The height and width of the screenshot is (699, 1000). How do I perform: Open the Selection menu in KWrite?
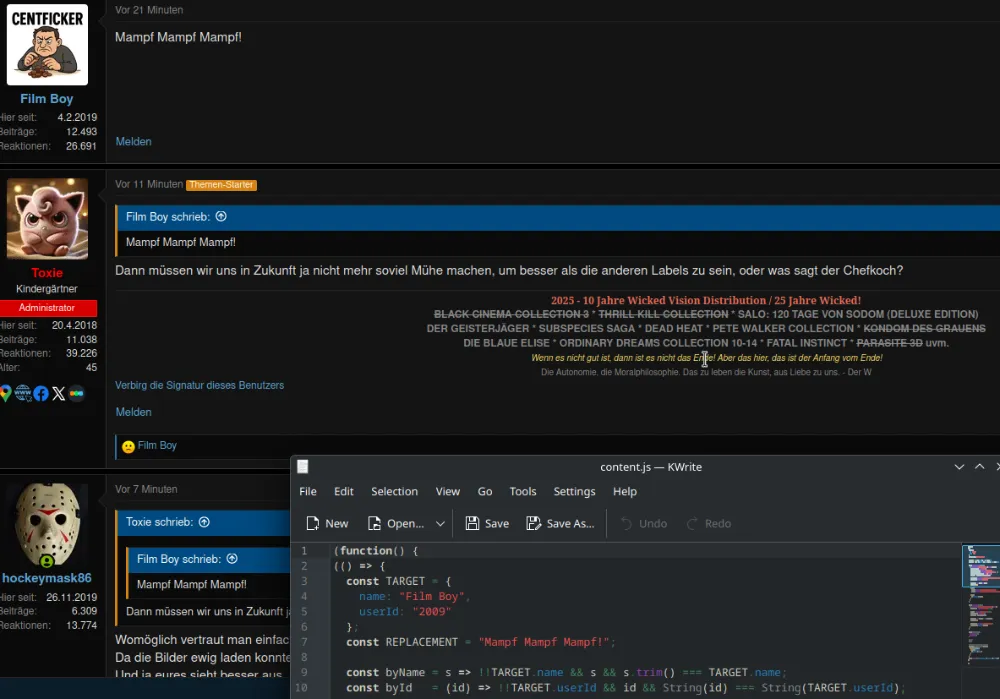click(x=394, y=491)
